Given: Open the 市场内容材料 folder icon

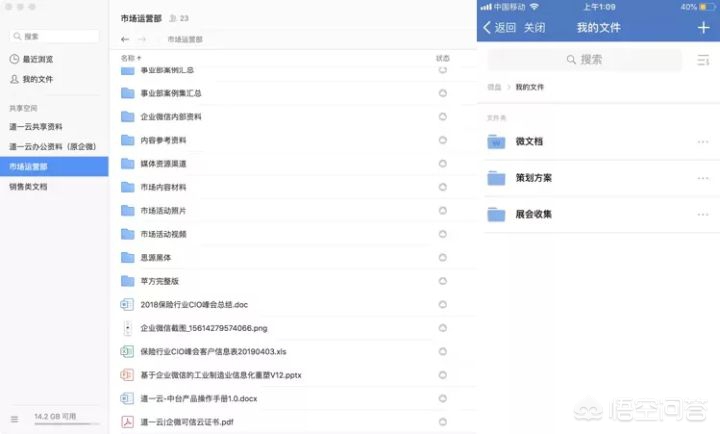Looking at the screenshot, I should pyautogui.click(x=127, y=187).
